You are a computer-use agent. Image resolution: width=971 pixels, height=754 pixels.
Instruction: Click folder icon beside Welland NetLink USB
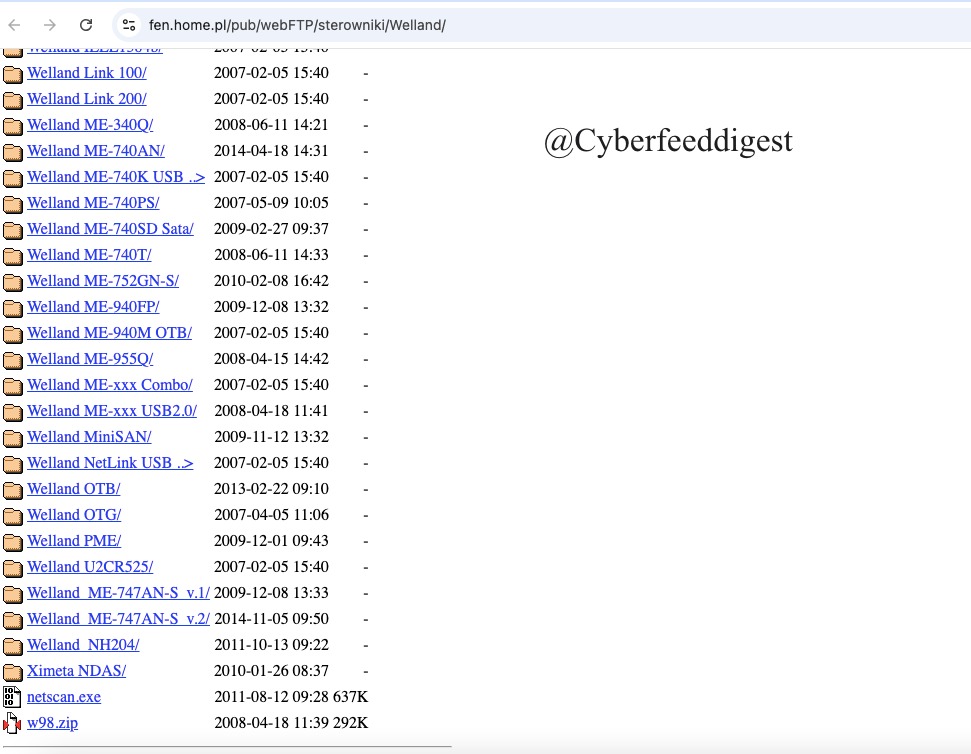(12, 464)
